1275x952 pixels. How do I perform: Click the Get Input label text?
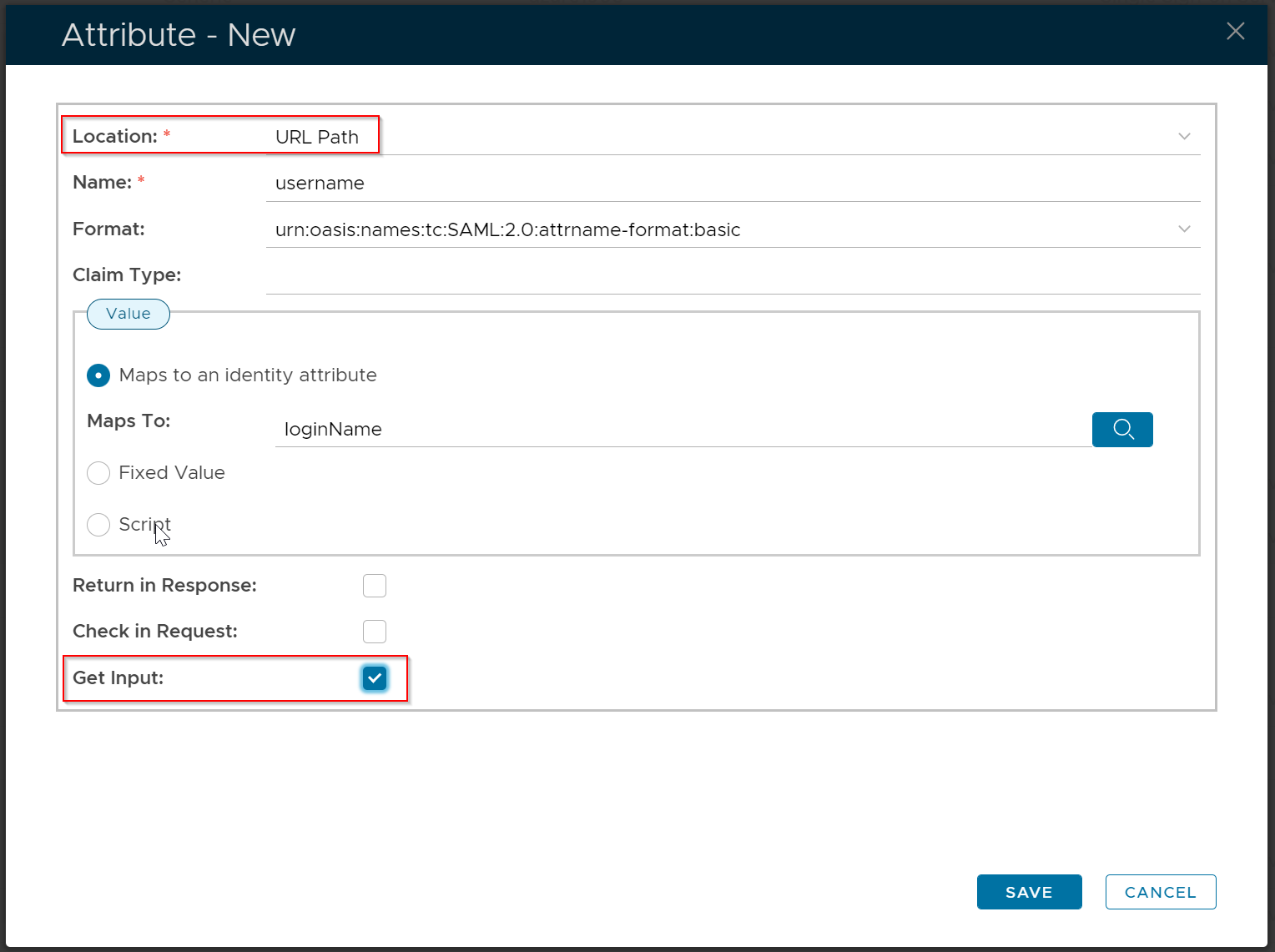[118, 678]
